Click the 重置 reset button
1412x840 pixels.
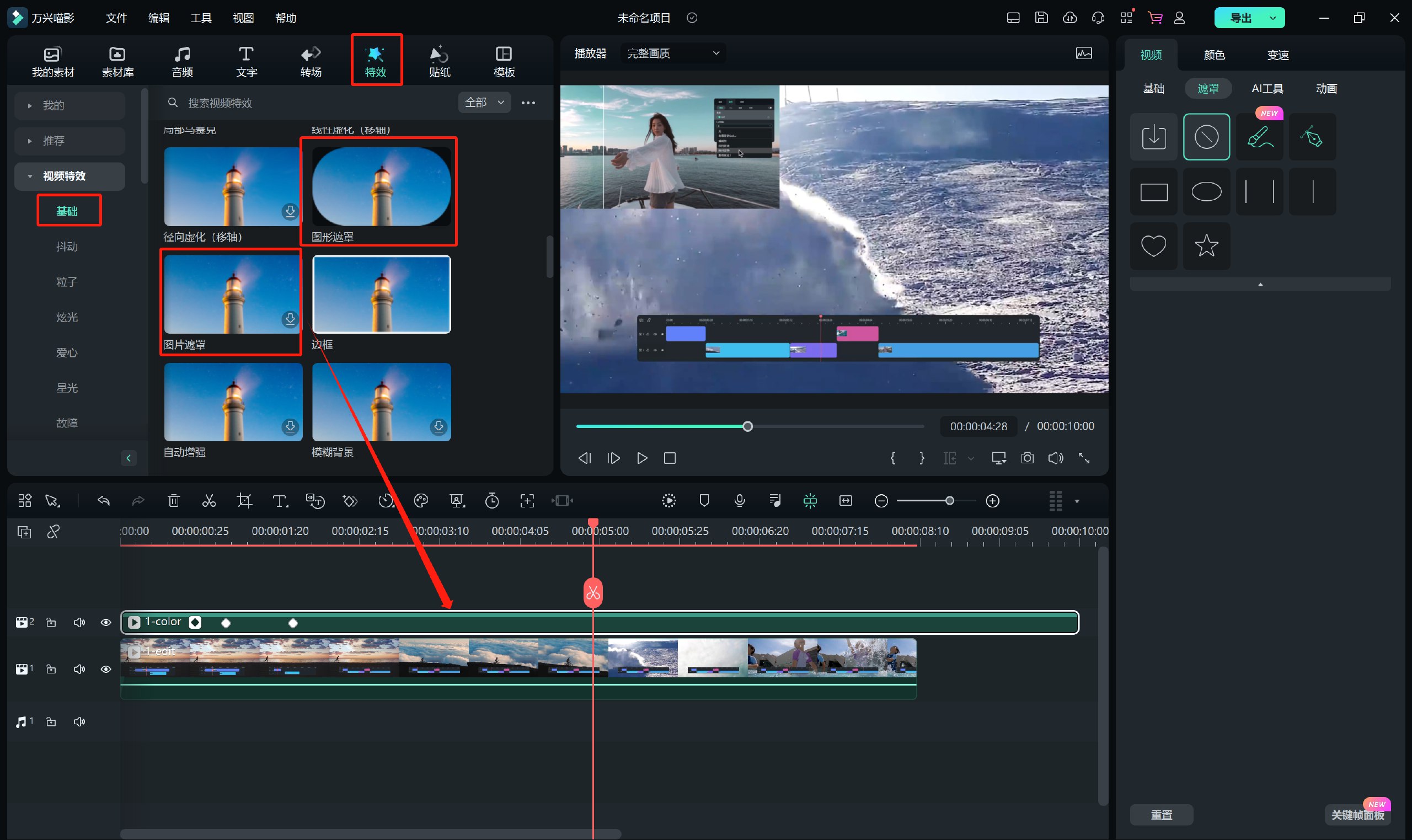[1161, 815]
